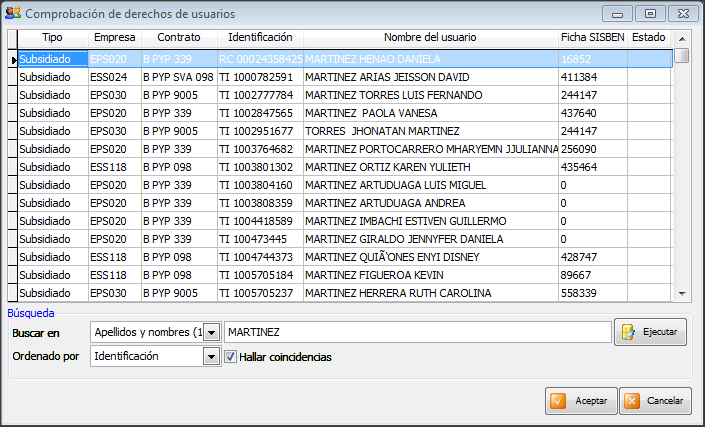Click identification cell TI 1002777784

click(x=260, y=95)
